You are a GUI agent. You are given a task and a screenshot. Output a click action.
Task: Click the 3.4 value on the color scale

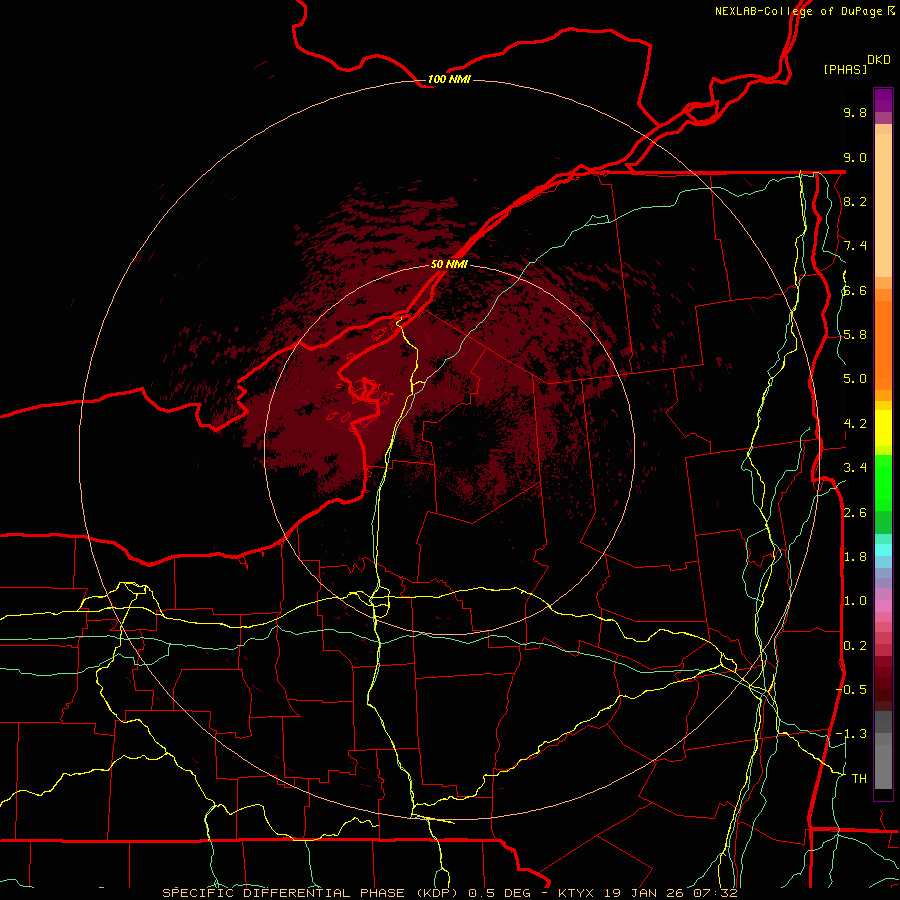(x=855, y=468)
